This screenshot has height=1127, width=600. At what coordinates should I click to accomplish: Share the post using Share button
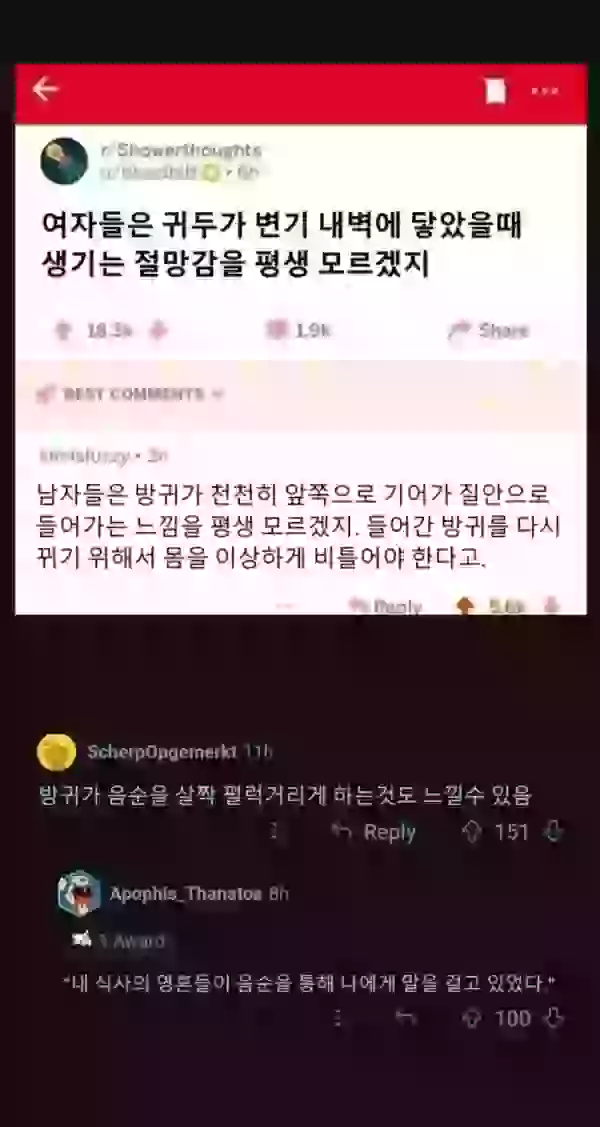(x=488, y=331)
